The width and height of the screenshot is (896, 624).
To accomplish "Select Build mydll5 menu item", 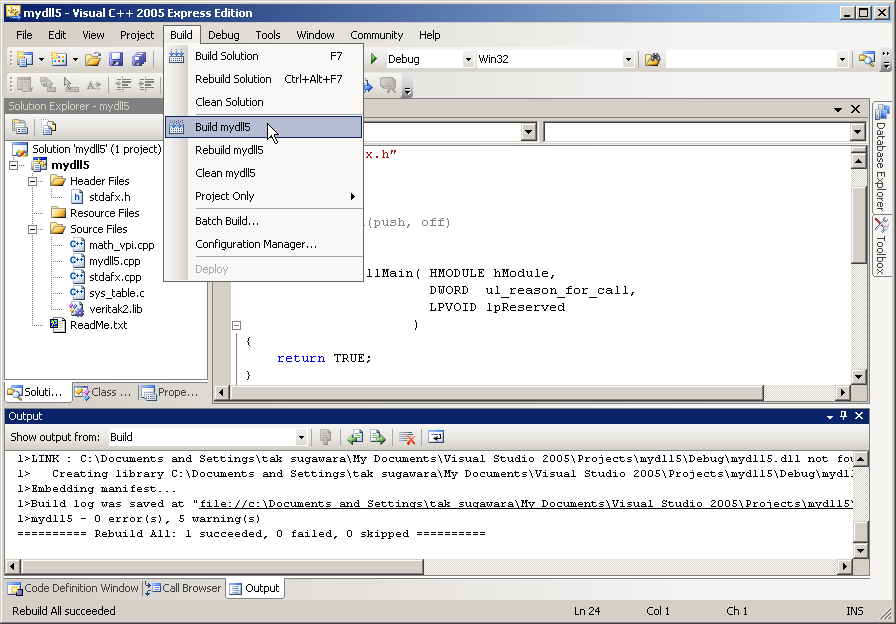I will (264, 127).
